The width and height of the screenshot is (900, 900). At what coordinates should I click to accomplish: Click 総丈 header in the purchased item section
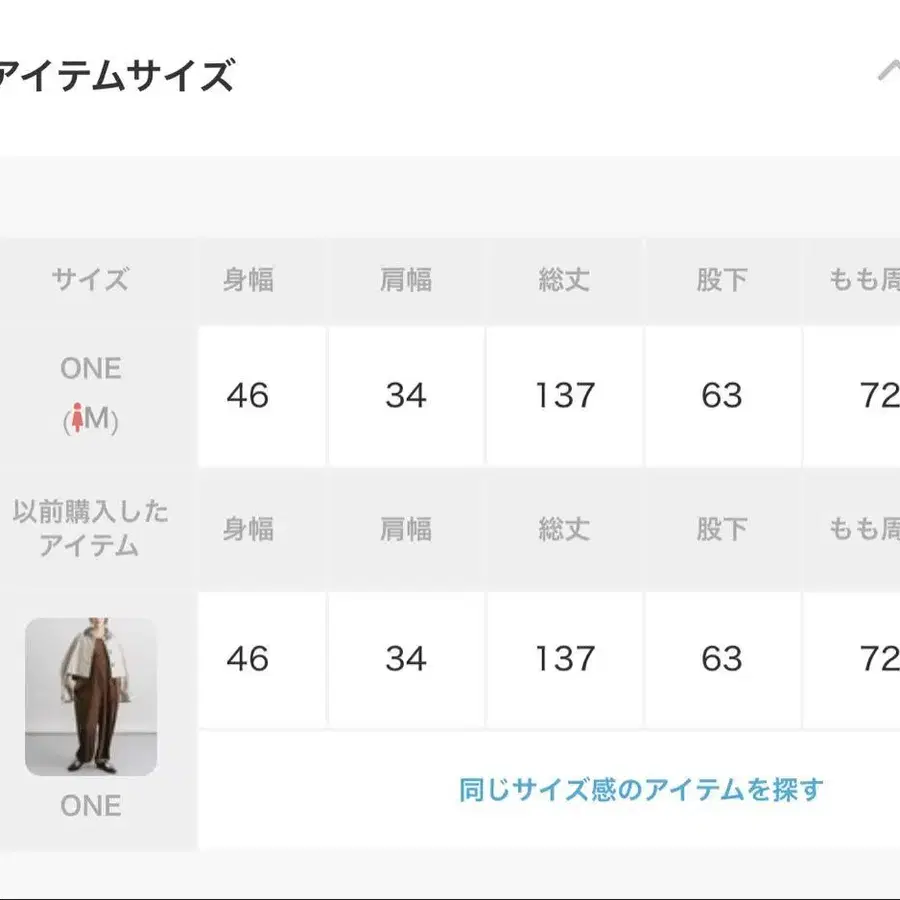pyautogui.click(x=564, y=529)
